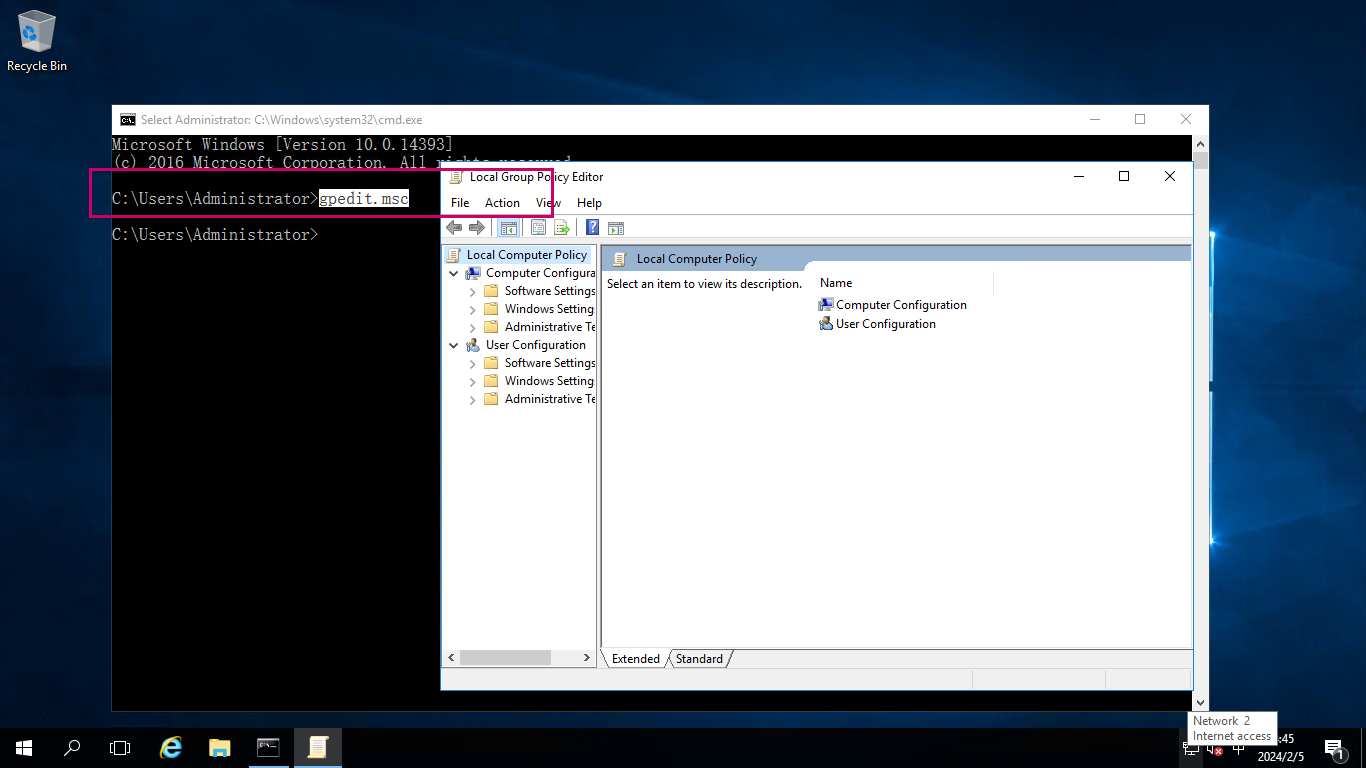
Task: Click Local Computer Policy header in the right pane
Action: pyautogui.click(x=697, y=259)
